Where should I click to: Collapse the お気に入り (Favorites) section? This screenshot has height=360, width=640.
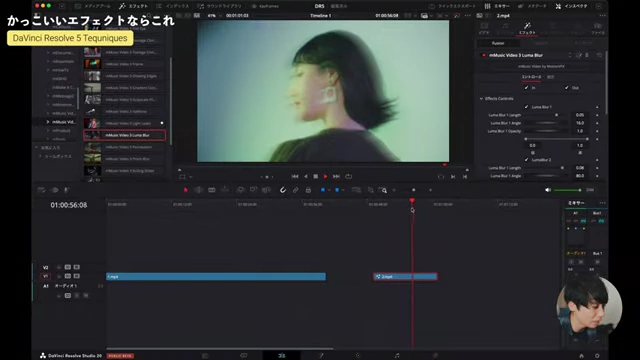pos(36,148)
